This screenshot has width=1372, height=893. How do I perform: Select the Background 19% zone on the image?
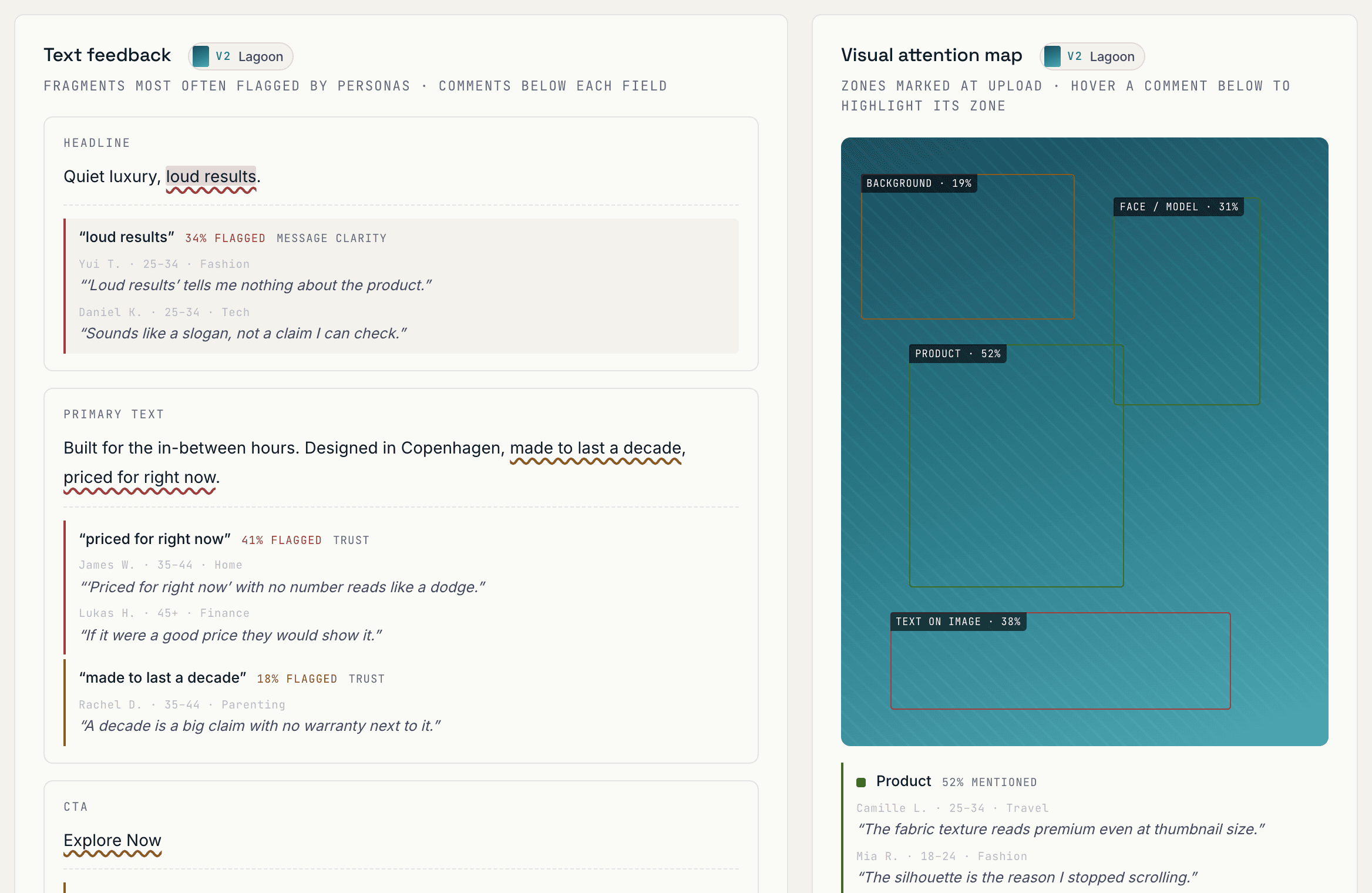pos(967,247)
